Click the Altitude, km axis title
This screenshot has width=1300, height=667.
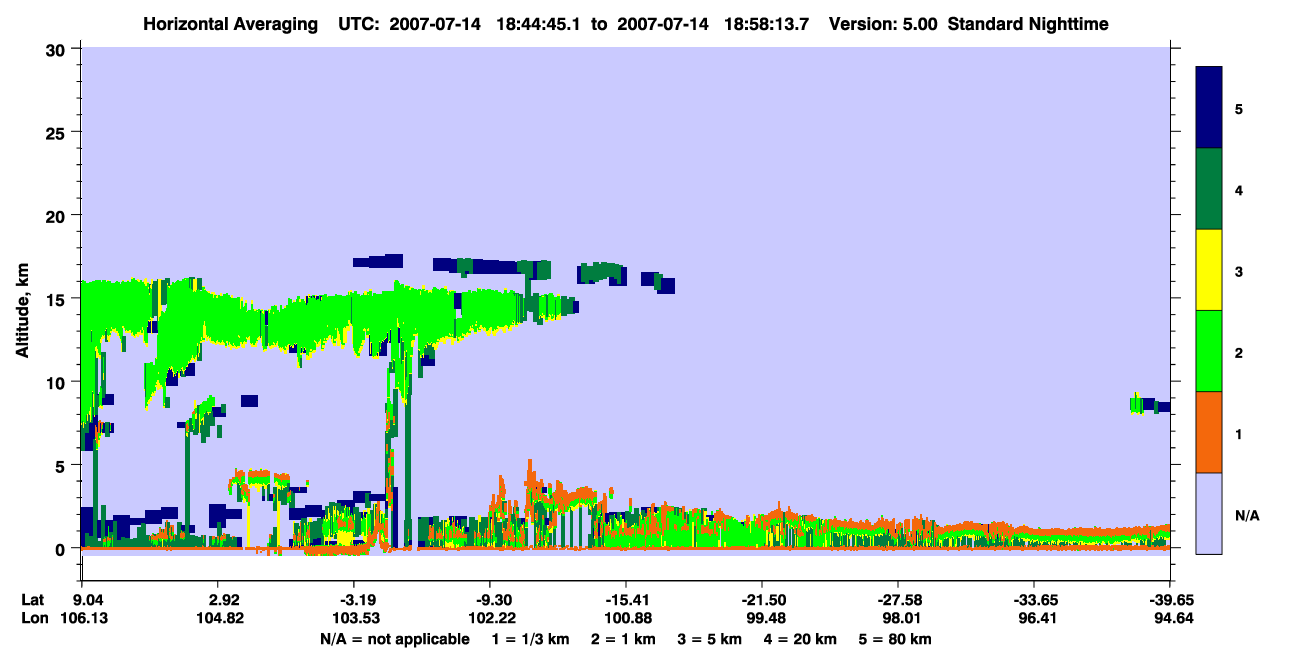point(21,299)
